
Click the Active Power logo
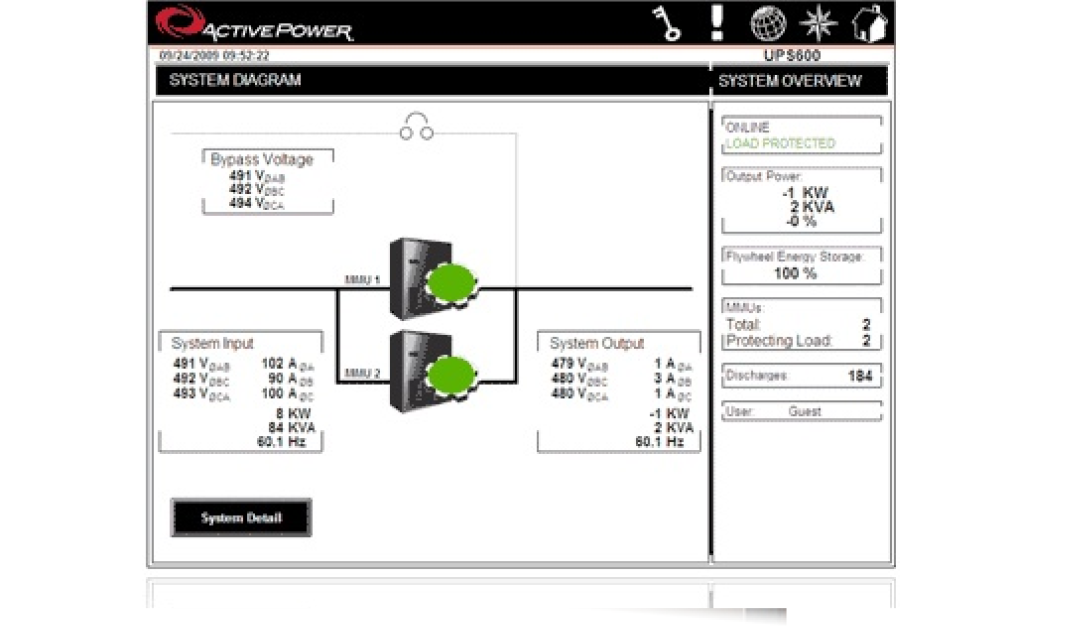(x=255, y=24)
